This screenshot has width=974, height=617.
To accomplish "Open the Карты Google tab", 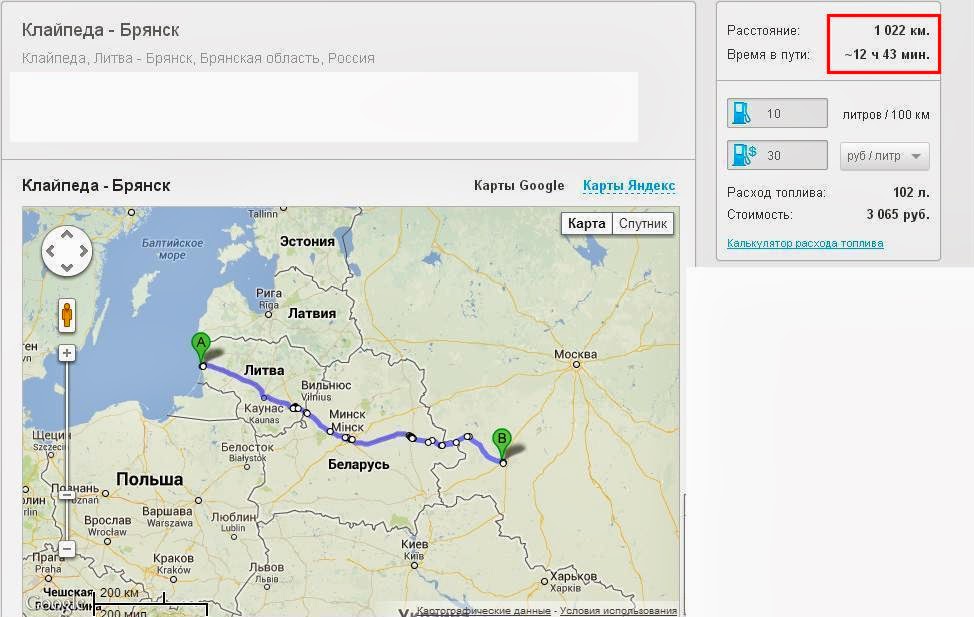I will coord(519,185).
